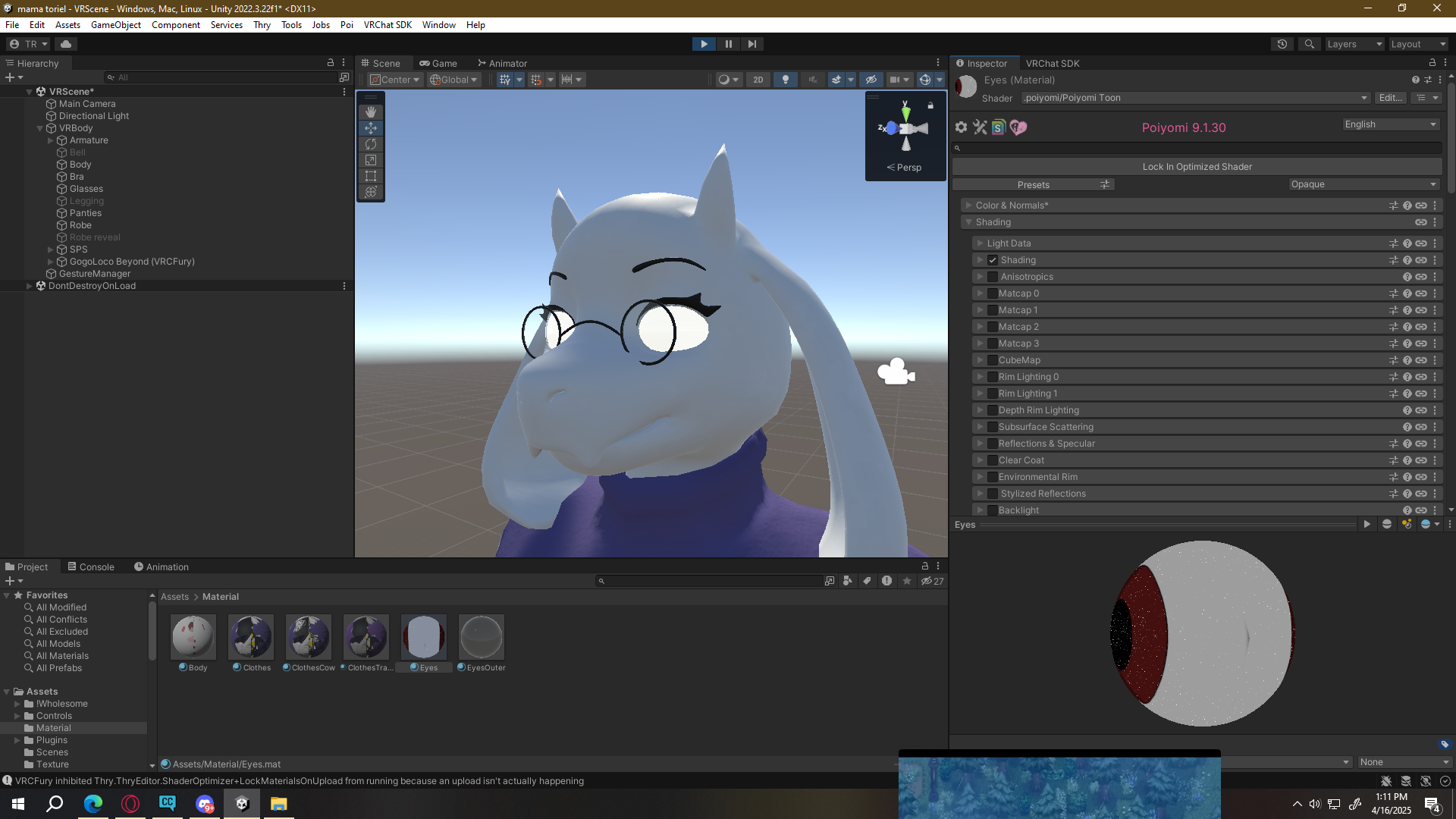Screen dimensions: 1456x819
Task: Select the Scale tool in Scene
Action: [371, 160]
